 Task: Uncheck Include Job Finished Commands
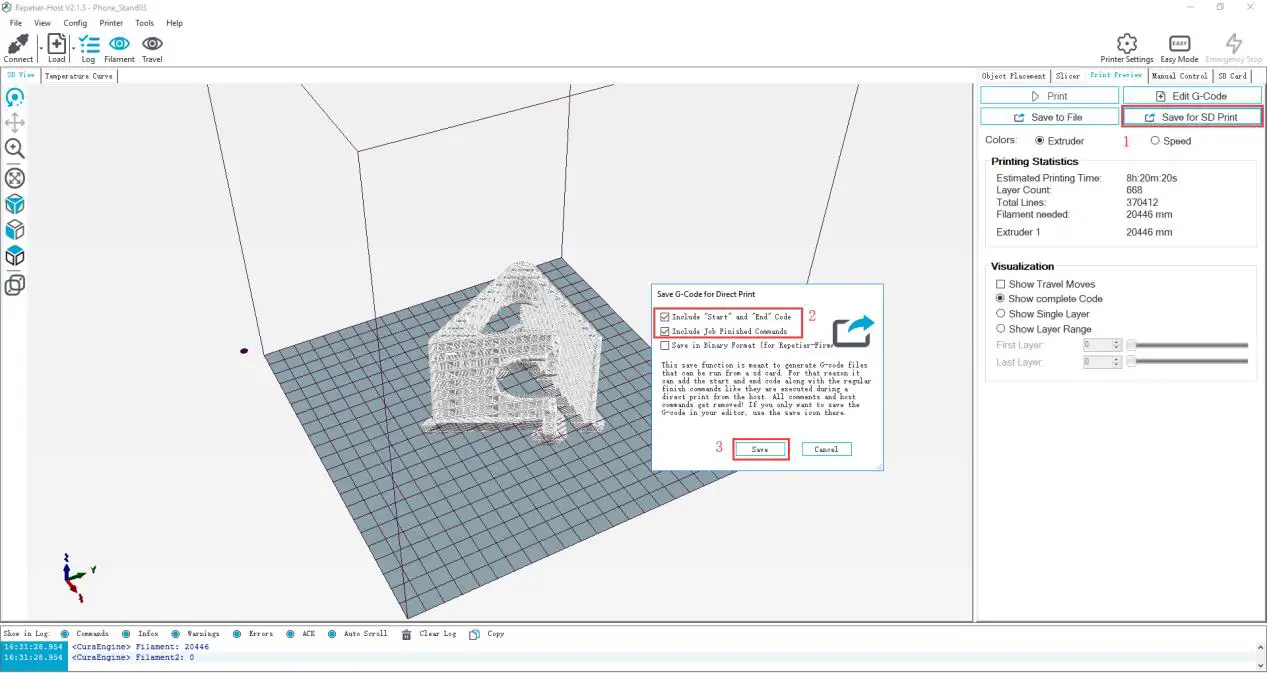666,331
